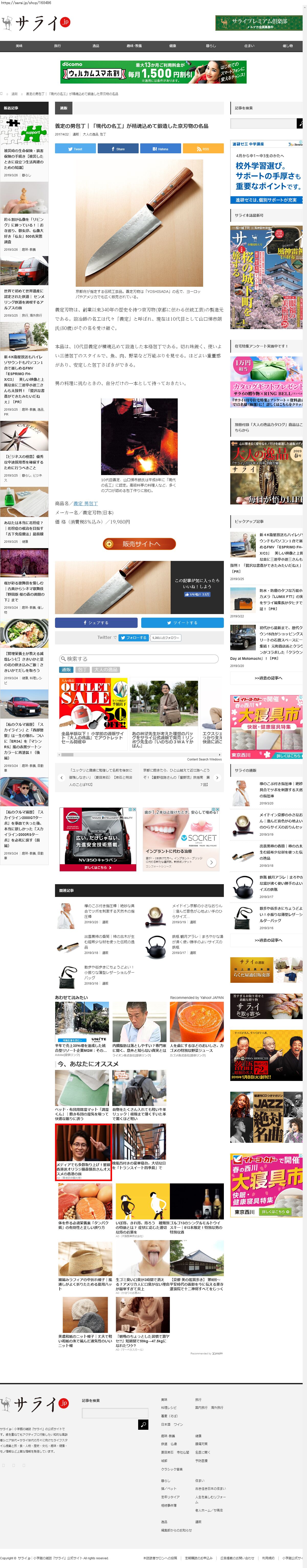Open the 利用規約 footer link

click(x=268, y=1558)
